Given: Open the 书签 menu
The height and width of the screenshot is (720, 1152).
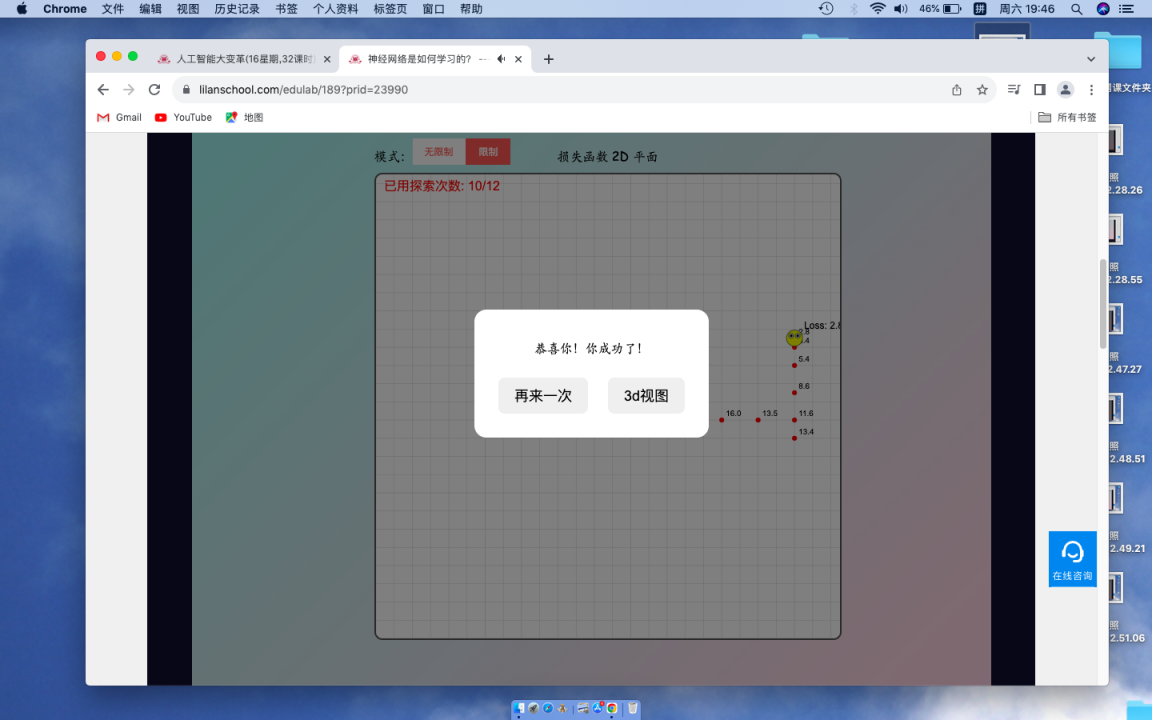Looking at the screenshot, I should 287,9.
